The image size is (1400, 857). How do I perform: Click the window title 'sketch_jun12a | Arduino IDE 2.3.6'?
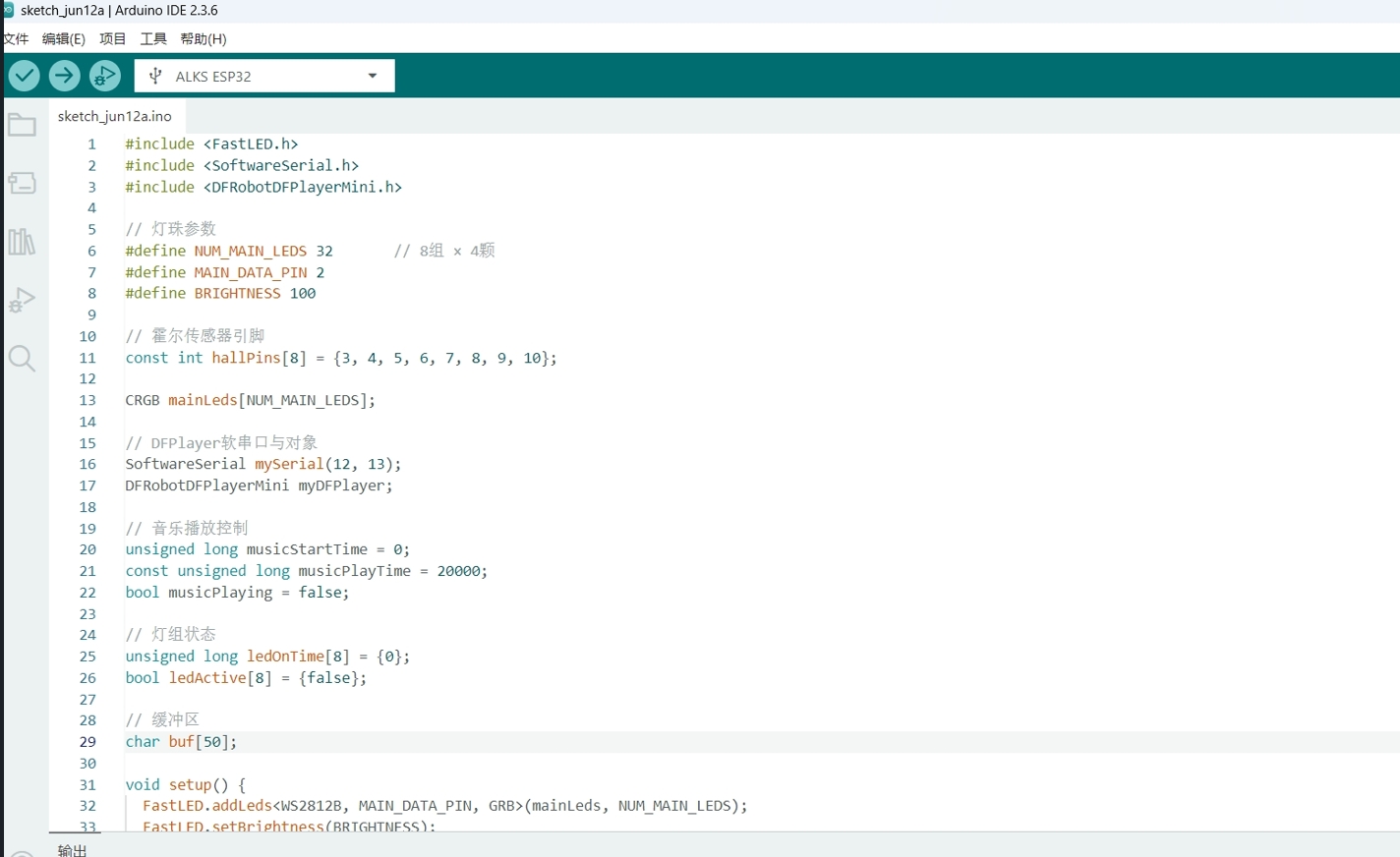[119, 11]
